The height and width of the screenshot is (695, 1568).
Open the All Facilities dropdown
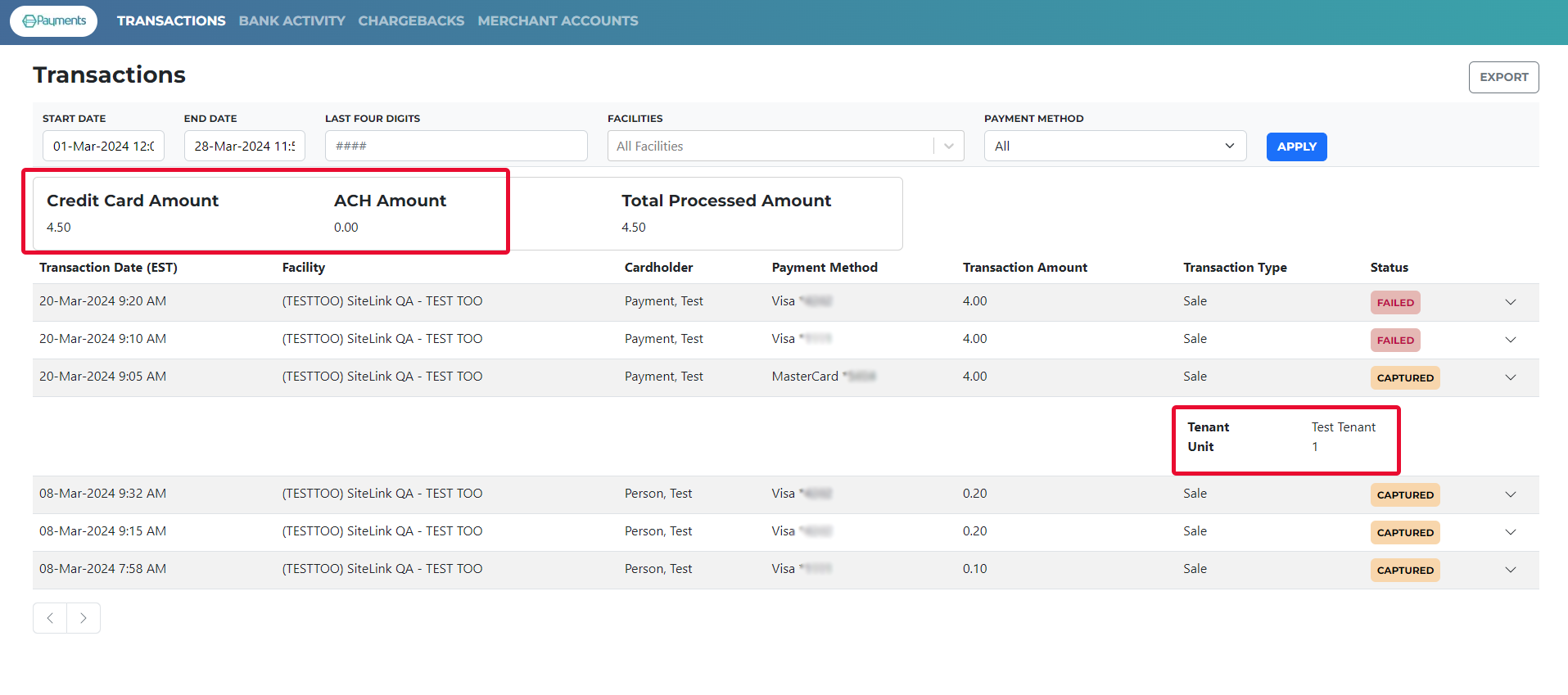click(x=785, y=146)
